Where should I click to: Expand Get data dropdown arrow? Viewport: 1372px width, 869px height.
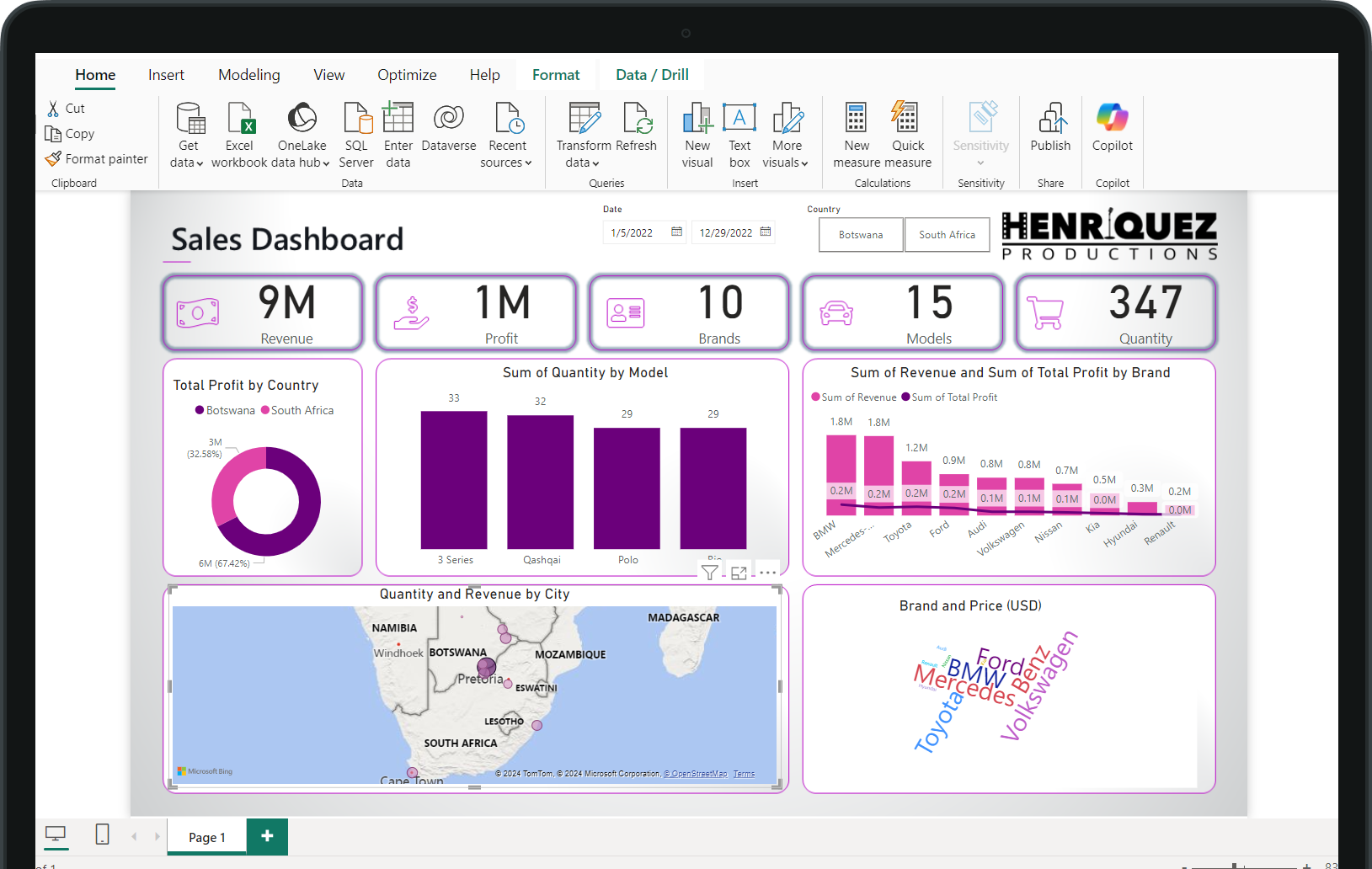click(x=200, y=164)
